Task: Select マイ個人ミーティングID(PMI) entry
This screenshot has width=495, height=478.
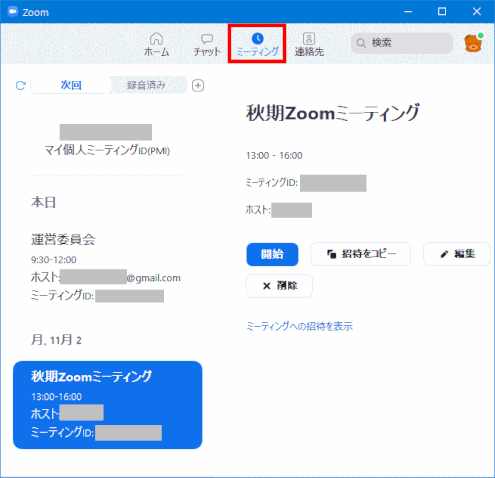Action: (x=107, y=140)
